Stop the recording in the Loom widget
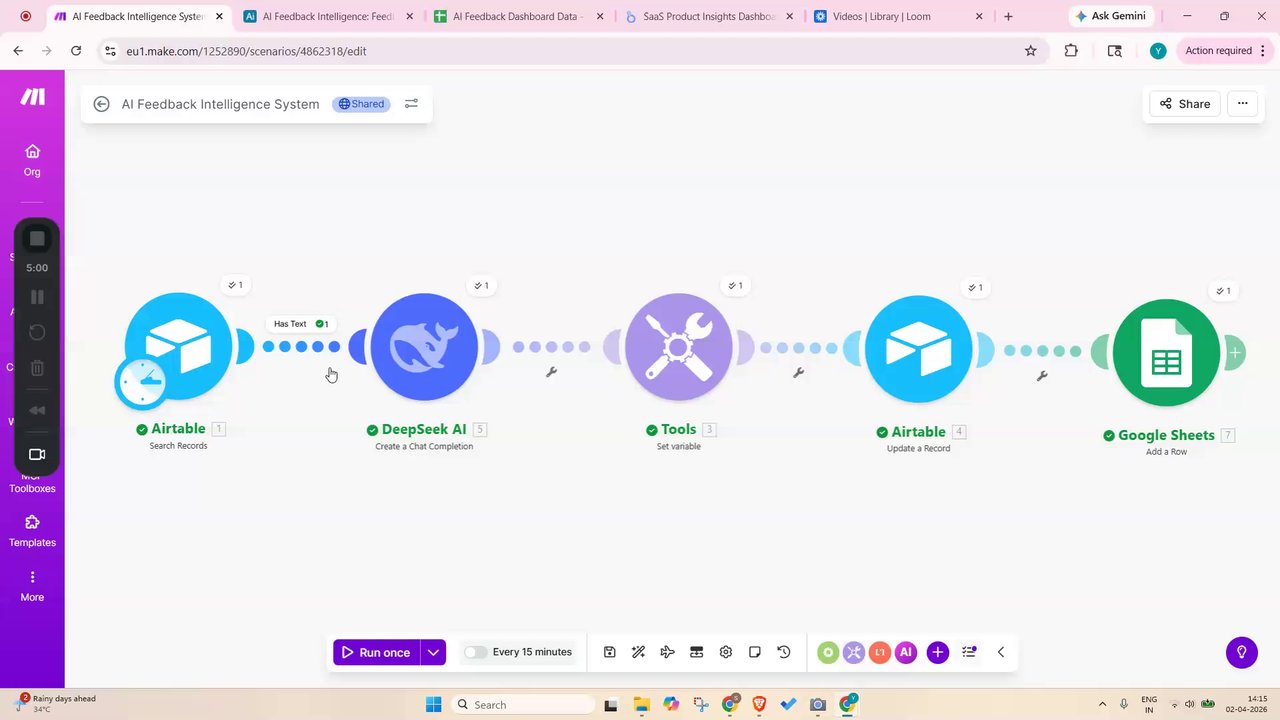Image resolution: width=1280 pixels, height=720 pixels. (37, 239)
